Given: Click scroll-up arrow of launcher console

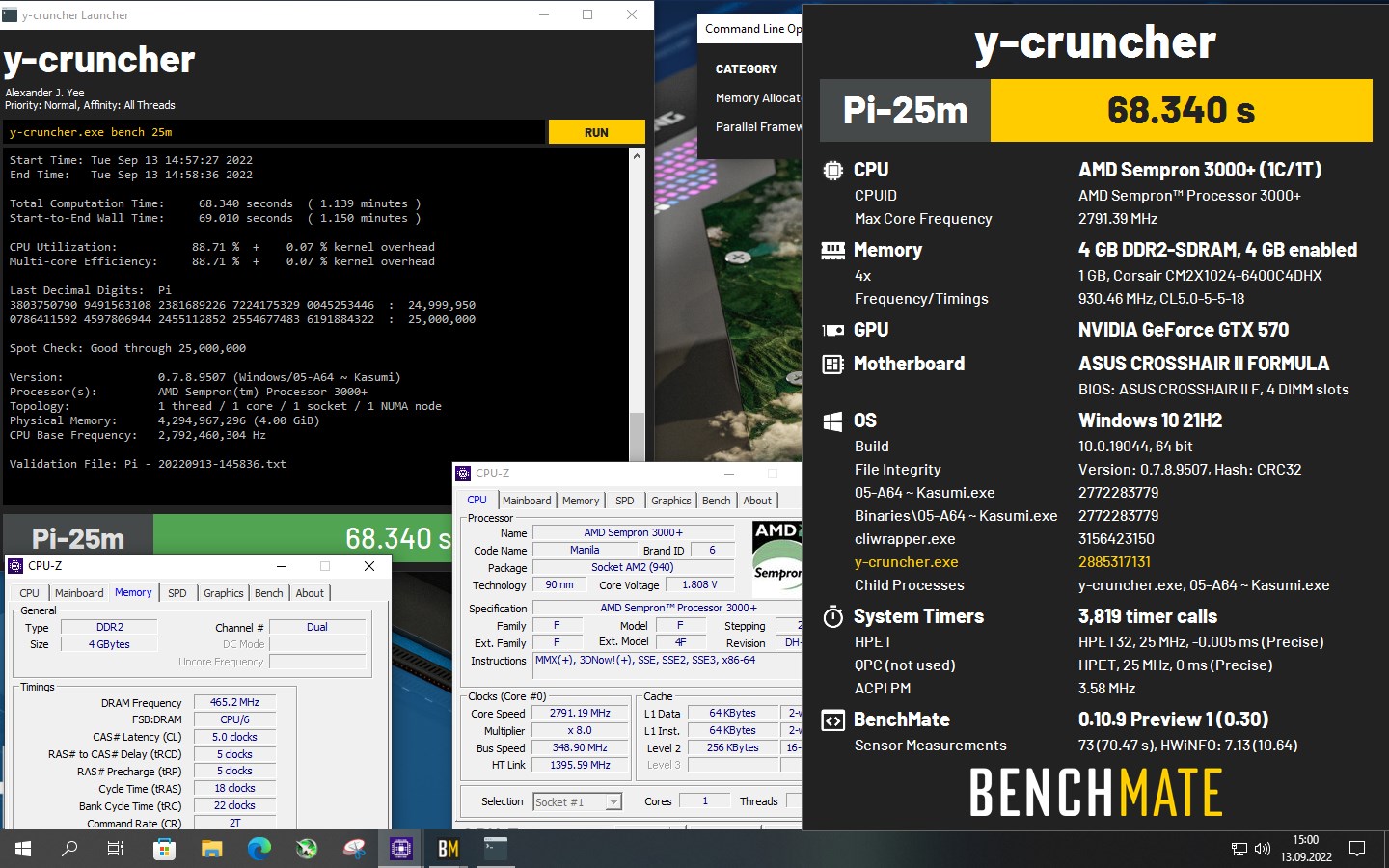Looking at the screenshot, I should tap(637, 156).
